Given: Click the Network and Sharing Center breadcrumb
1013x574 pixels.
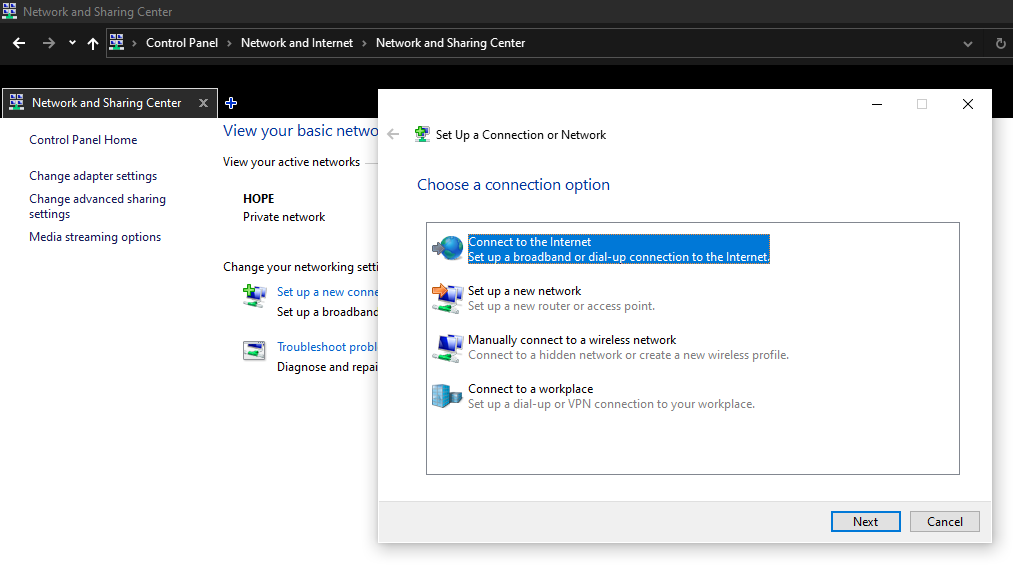Looking at the screenshot, I should 450,43.
